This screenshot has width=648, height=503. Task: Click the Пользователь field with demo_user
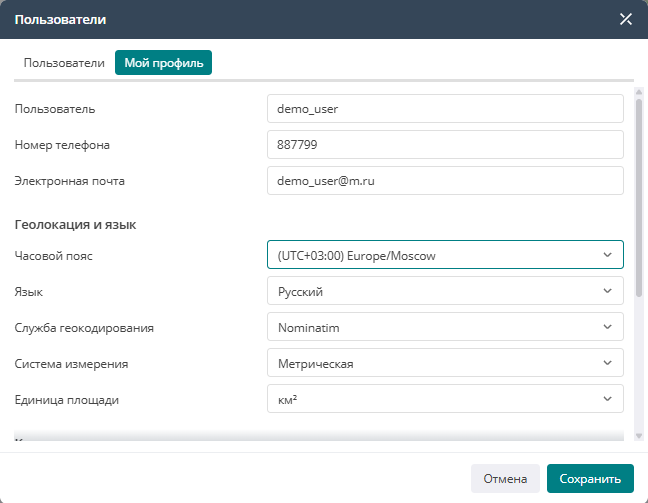445,109
